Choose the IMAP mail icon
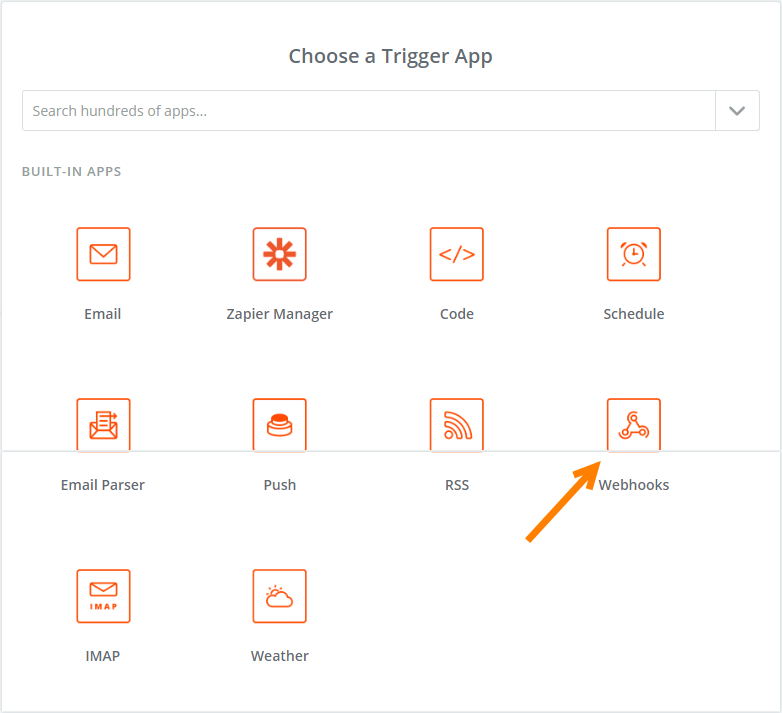The image size is (782, 713). (x=103, y=596)
